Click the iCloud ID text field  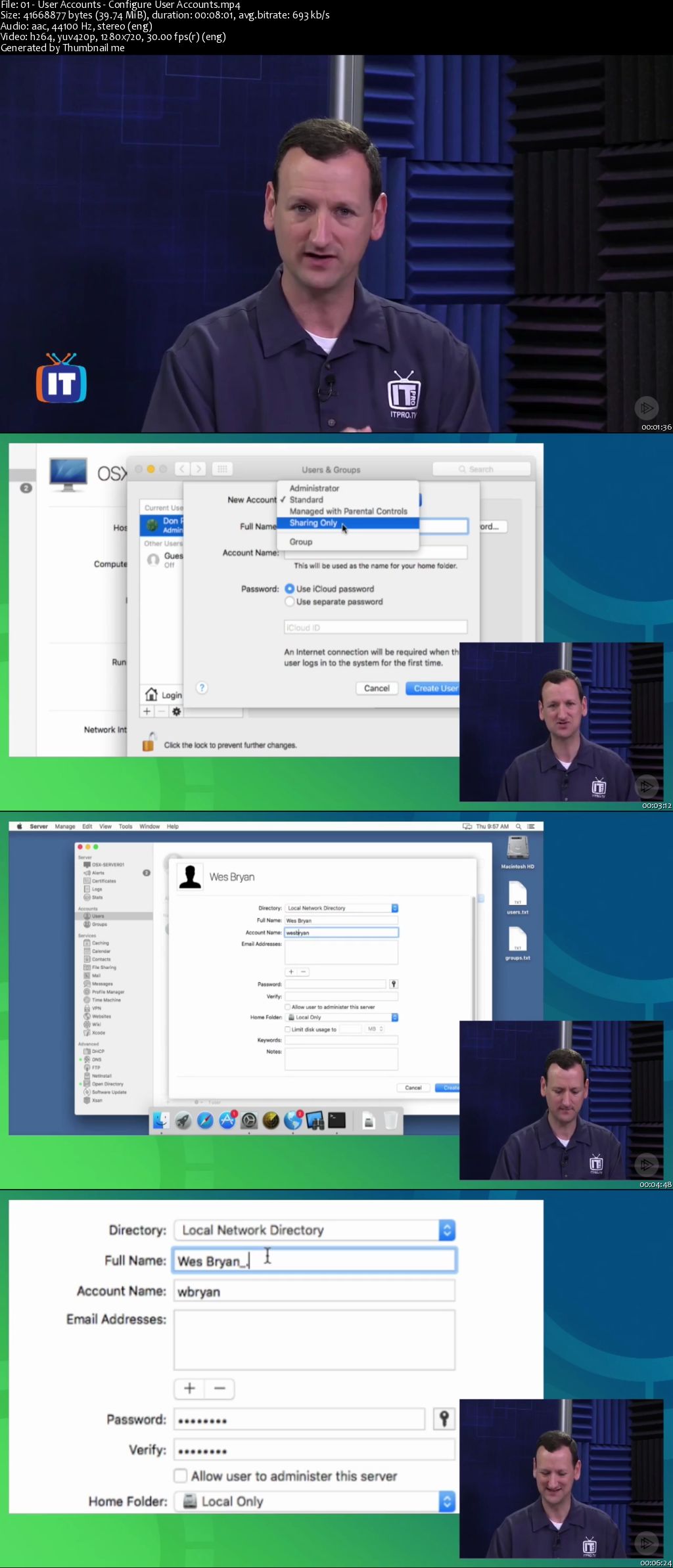pos(375,627)
